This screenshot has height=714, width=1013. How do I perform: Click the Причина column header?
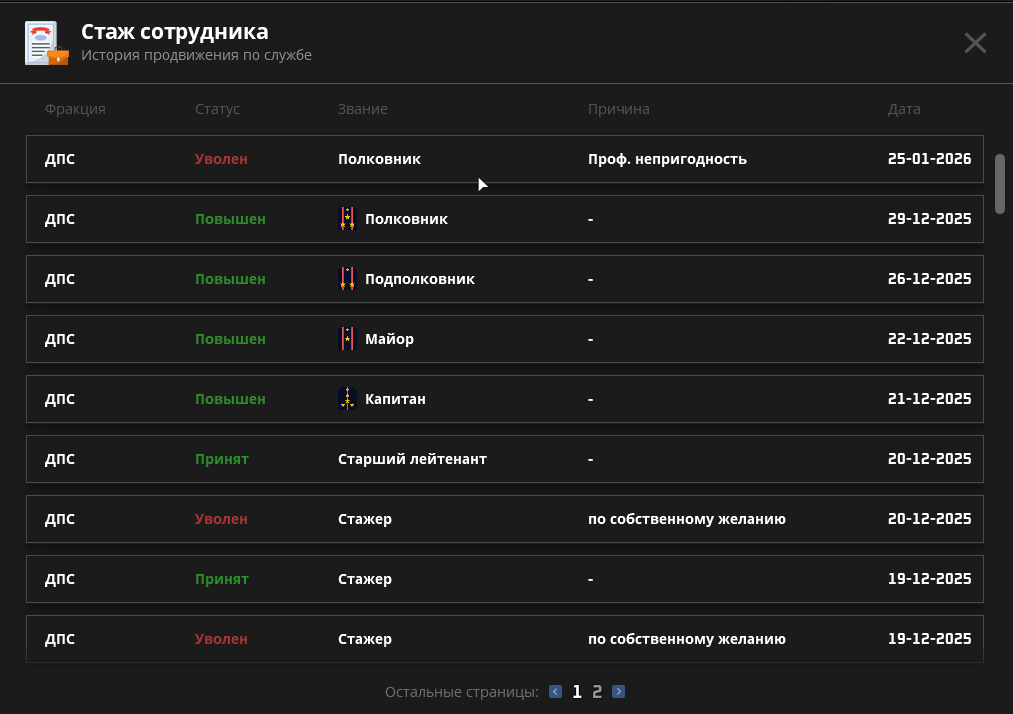(618, 109)
